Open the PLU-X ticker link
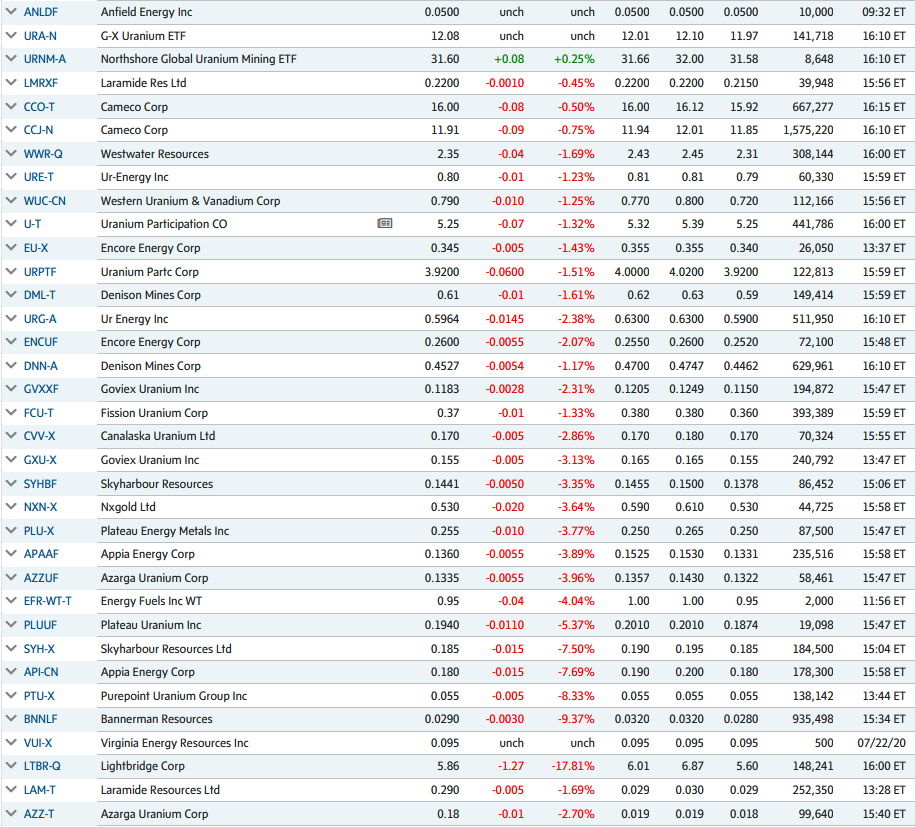Screen dimensions: 915x827 [39, 531]
